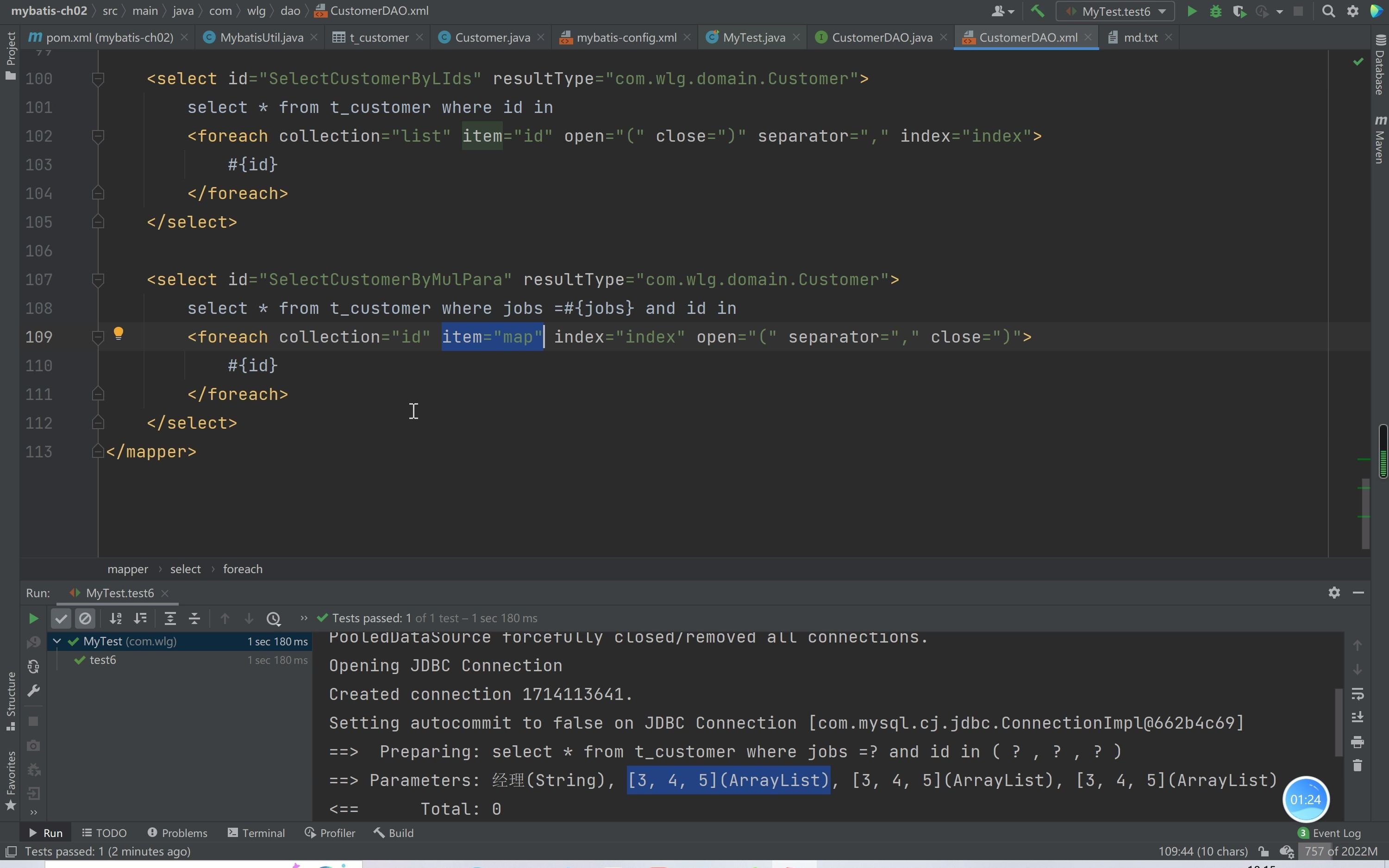Open Search Everywhere magnifier icon

[x=1328, y=12]
